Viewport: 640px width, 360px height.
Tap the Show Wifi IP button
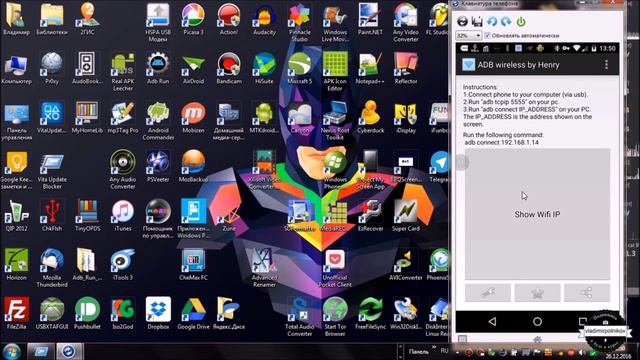537,214
